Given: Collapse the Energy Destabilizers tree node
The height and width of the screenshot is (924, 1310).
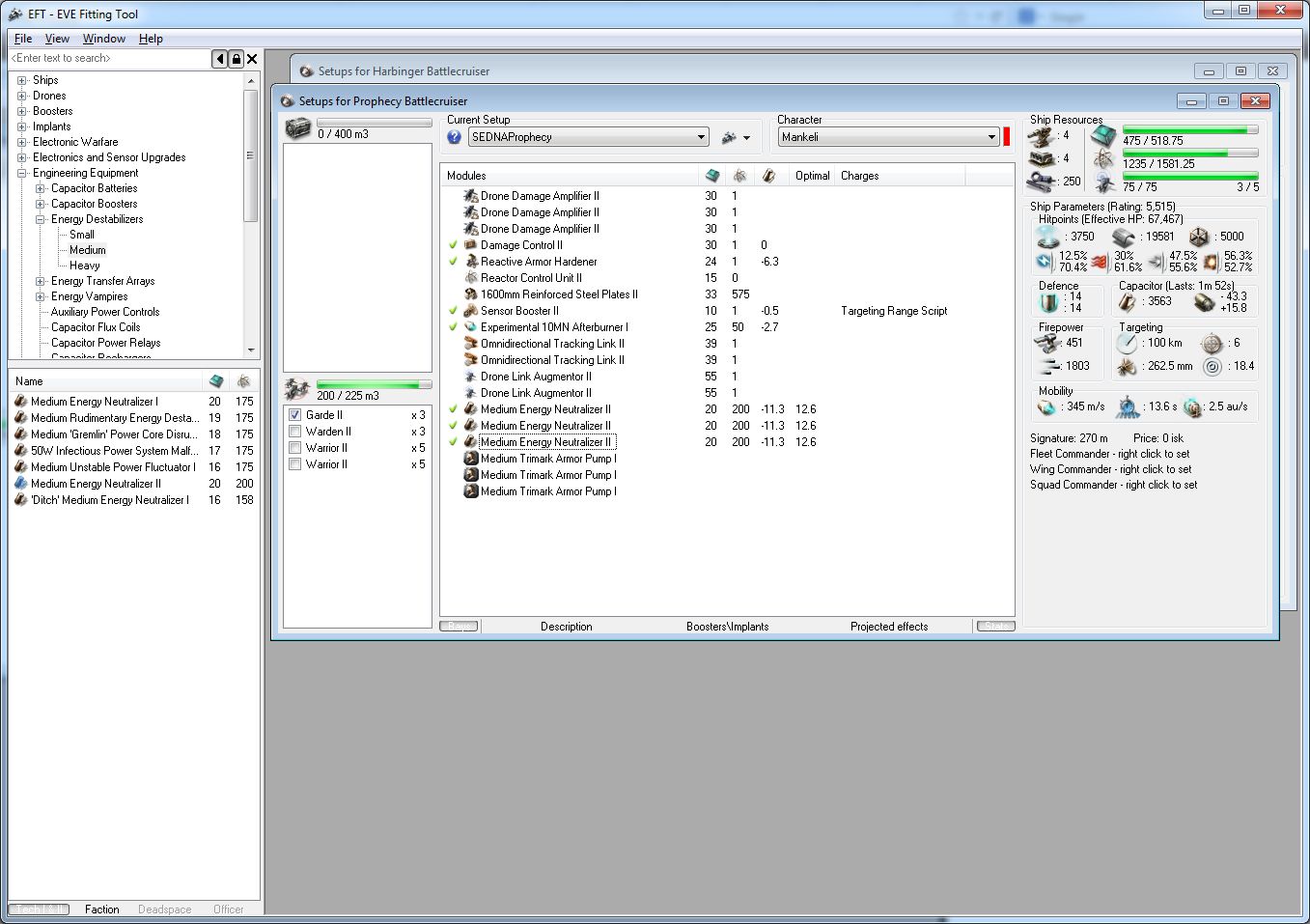Looking at the screenshot, I should [x=41, y=219].
